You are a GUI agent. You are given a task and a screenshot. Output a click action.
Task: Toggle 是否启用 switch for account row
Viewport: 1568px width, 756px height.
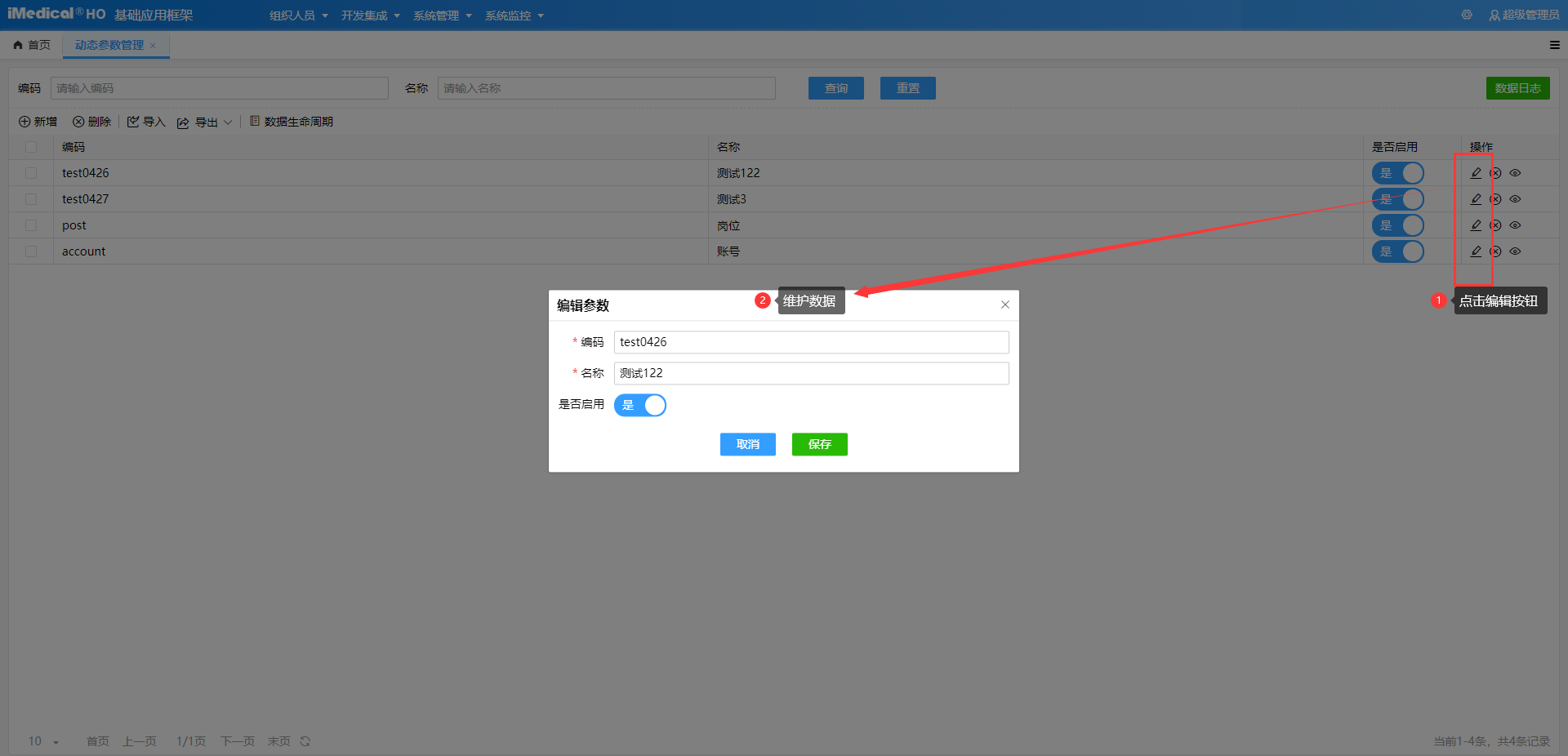(x=1398, y=251)
